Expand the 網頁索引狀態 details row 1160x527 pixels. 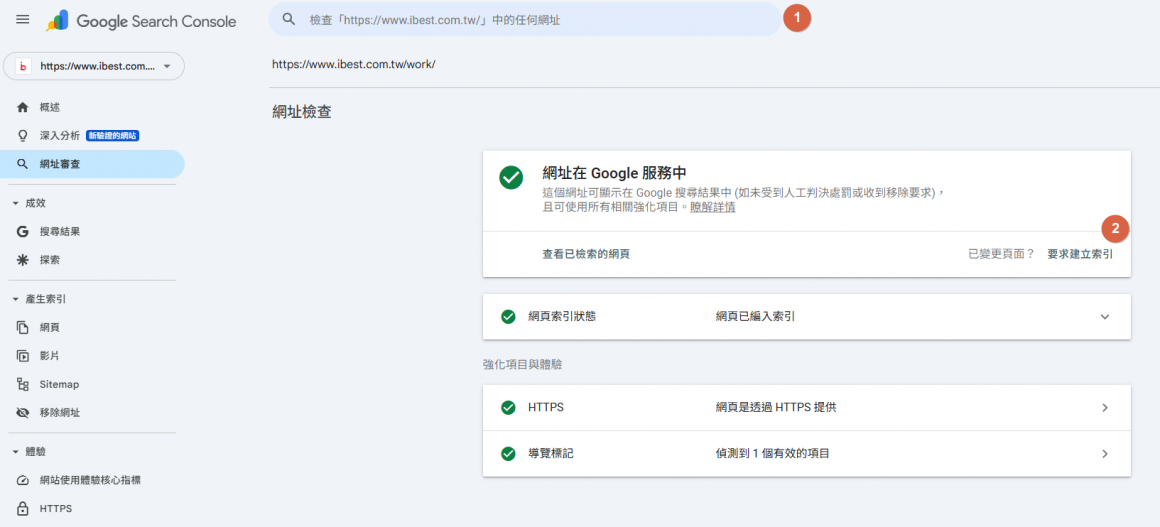pyautogui.click(x=1104, y=317)
